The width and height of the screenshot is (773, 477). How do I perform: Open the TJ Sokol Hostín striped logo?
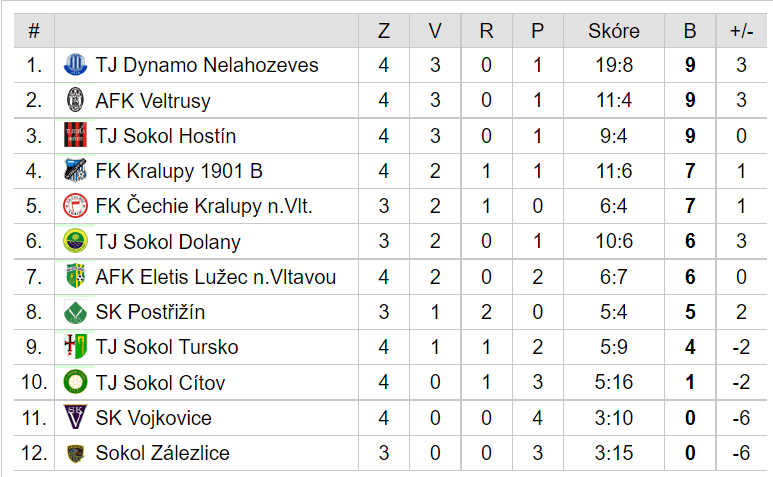click(x=75, y=136)
